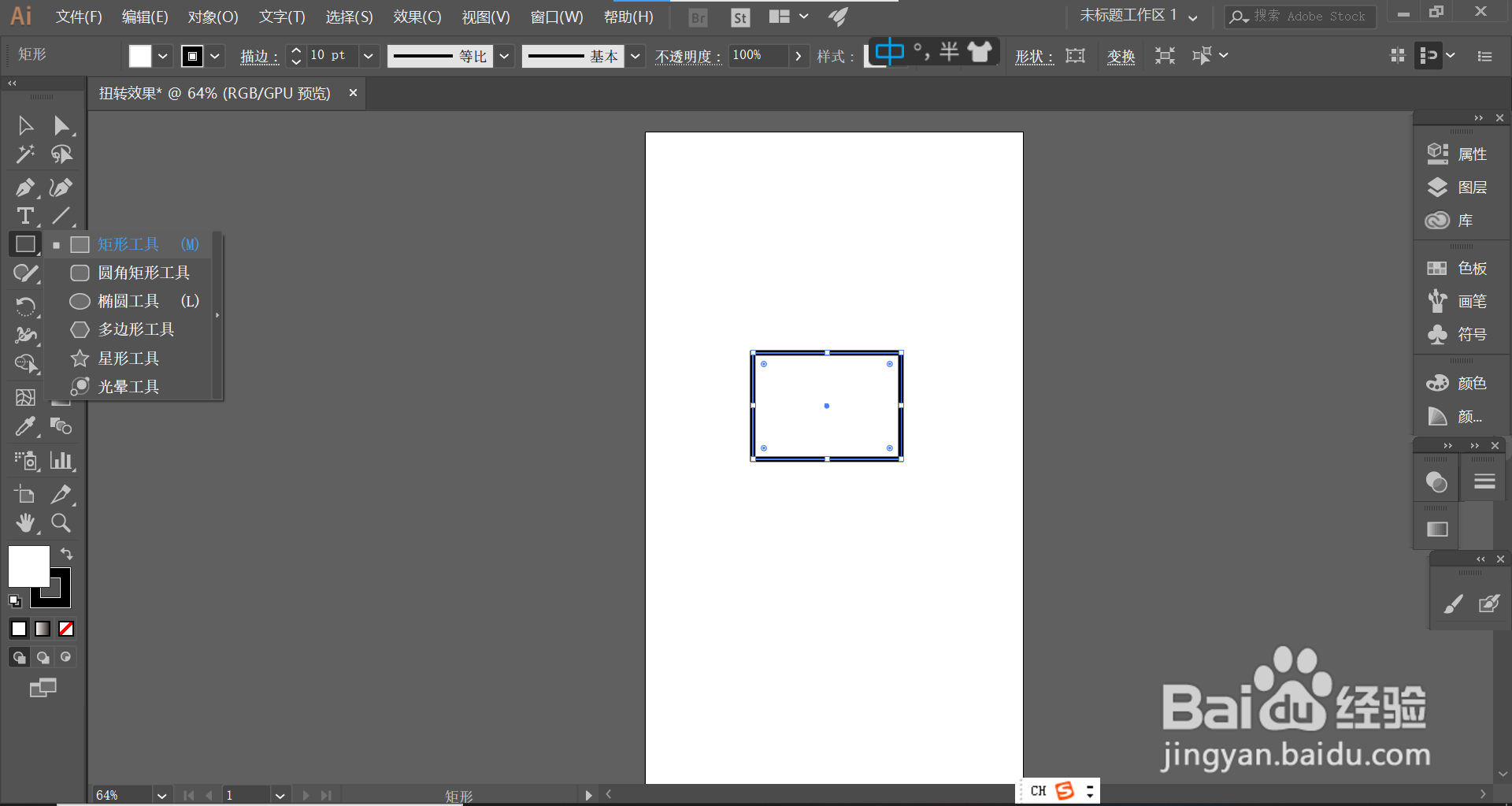Open the Libraries (库) panel

tap(1449, 220)
